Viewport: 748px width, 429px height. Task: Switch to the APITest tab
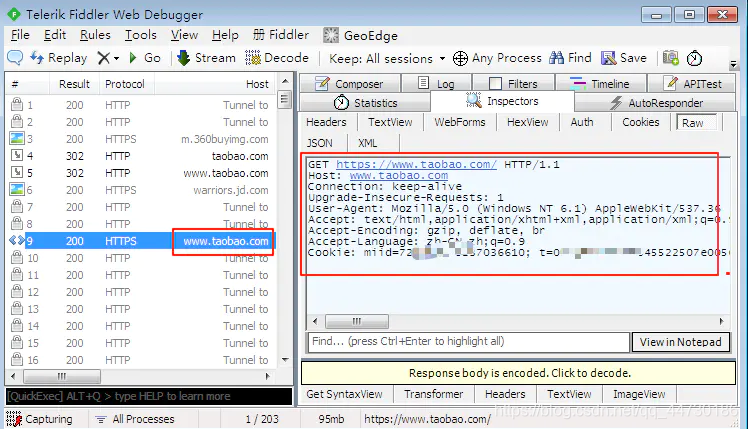(692, 84)
